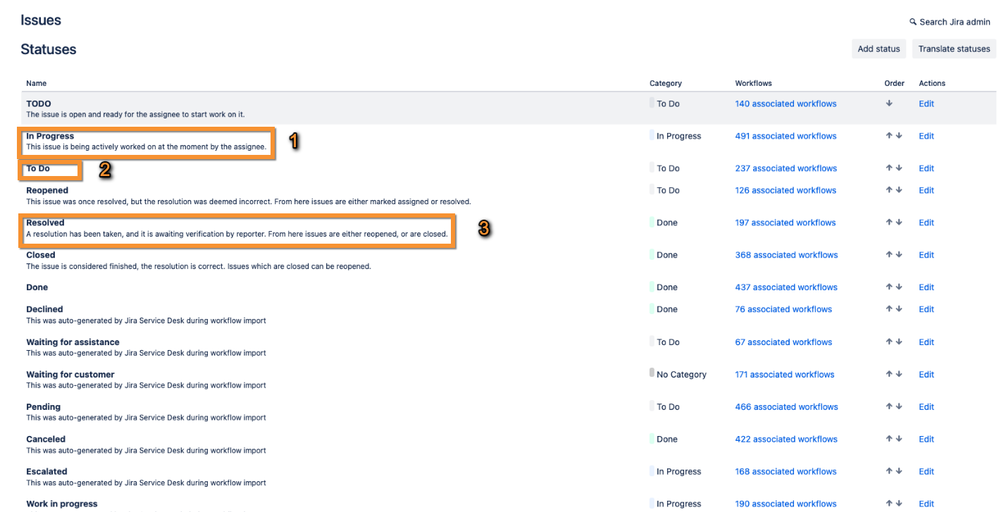The width and height of the screenshot is (999, 512).
Task: Open 491 associated workflows link
Action: tap(786, 136)
